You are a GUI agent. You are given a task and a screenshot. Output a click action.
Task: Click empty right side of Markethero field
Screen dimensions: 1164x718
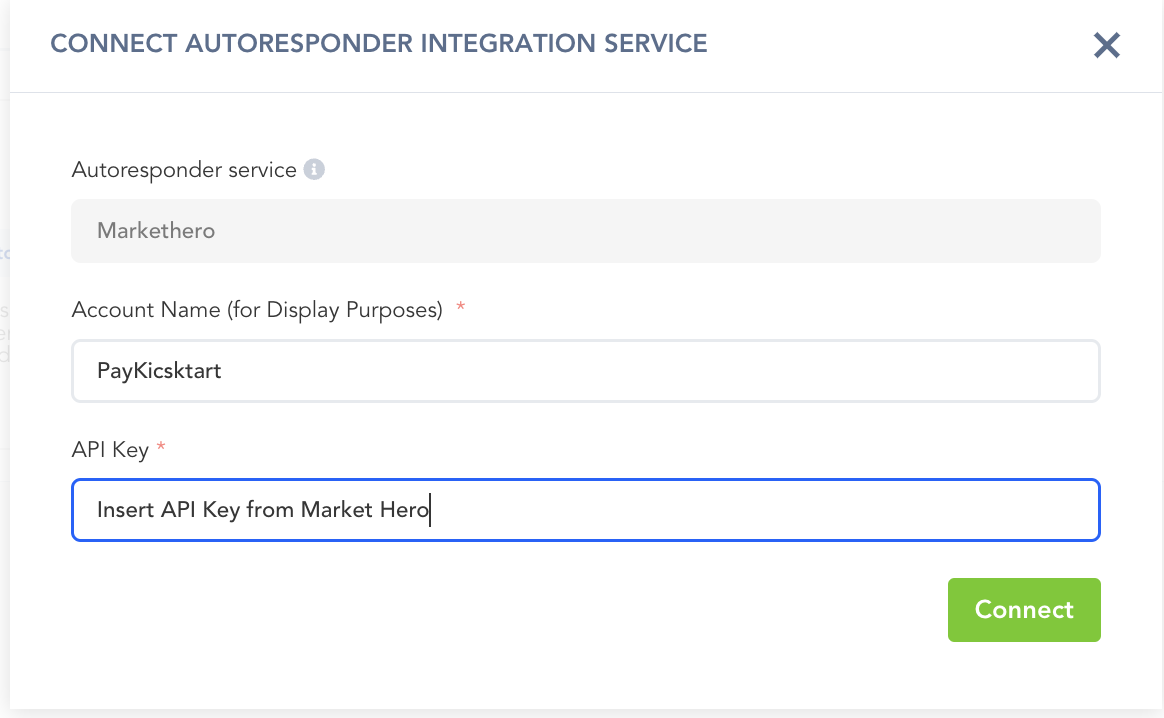[x=1000, y=231]
